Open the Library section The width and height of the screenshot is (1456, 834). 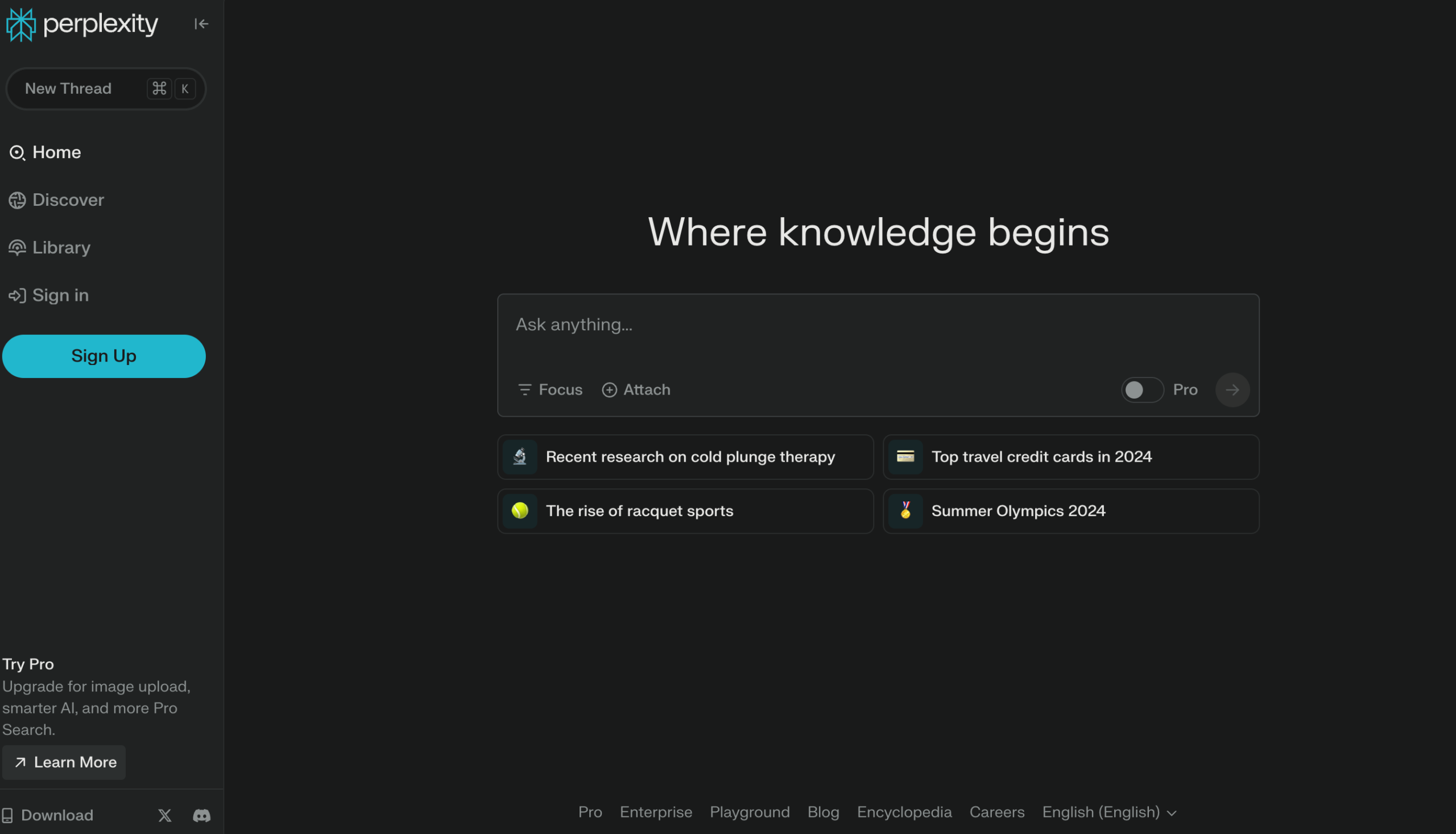point(50,247)
